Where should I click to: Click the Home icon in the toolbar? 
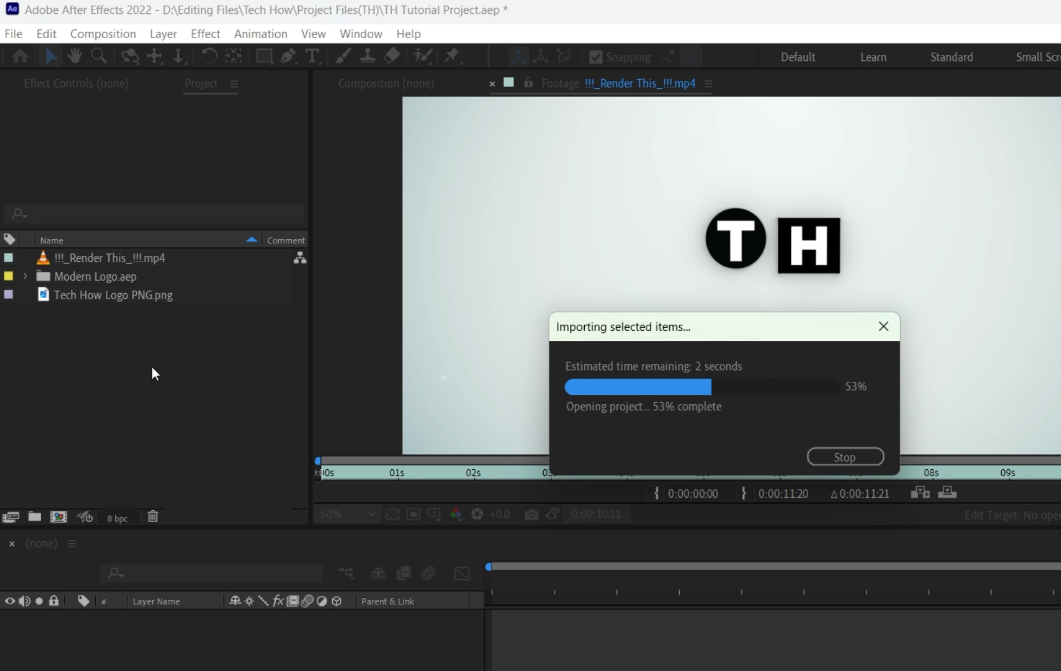point(20,57)
